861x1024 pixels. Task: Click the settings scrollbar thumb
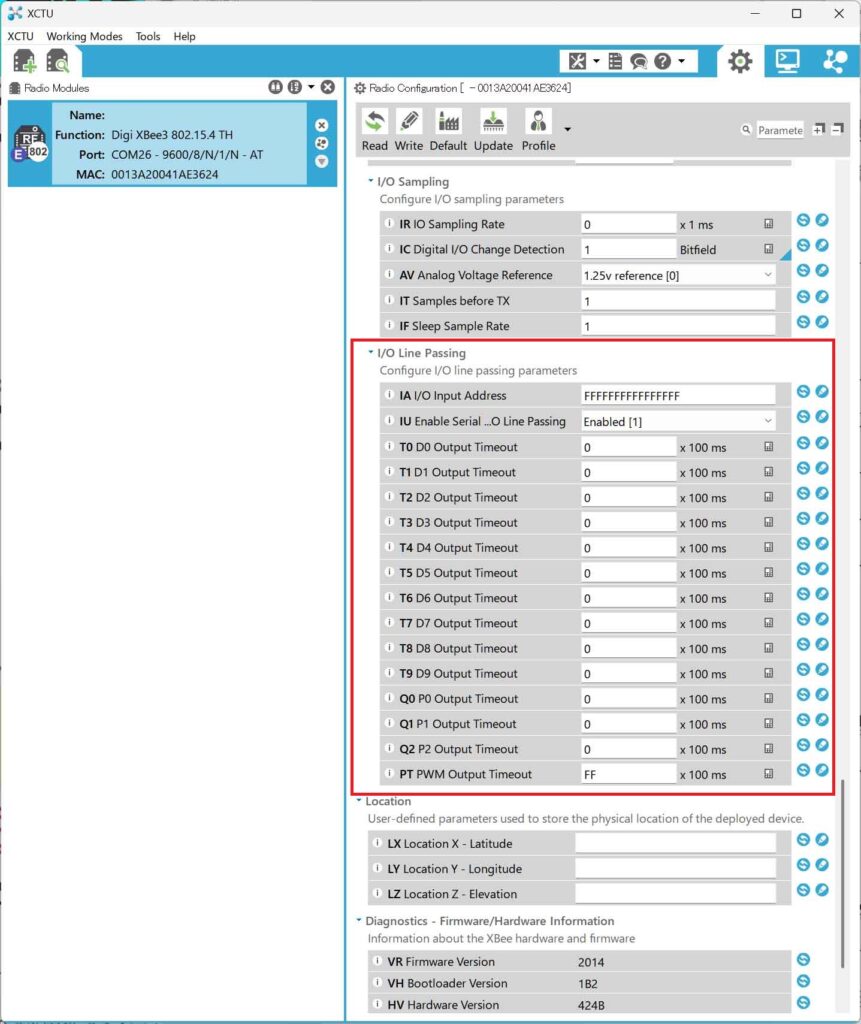(842, 873)
